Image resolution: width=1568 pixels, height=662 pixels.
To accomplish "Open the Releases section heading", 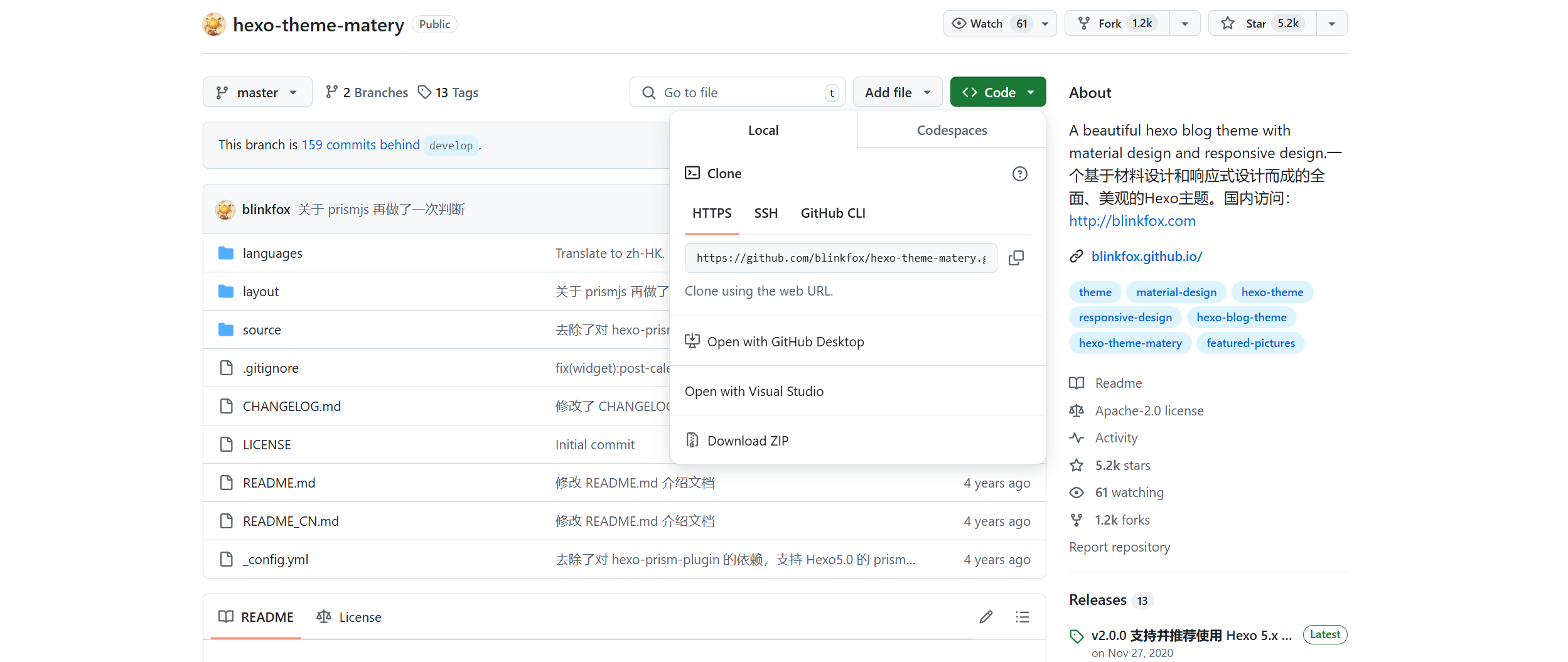I will [x=1098, y=600].
